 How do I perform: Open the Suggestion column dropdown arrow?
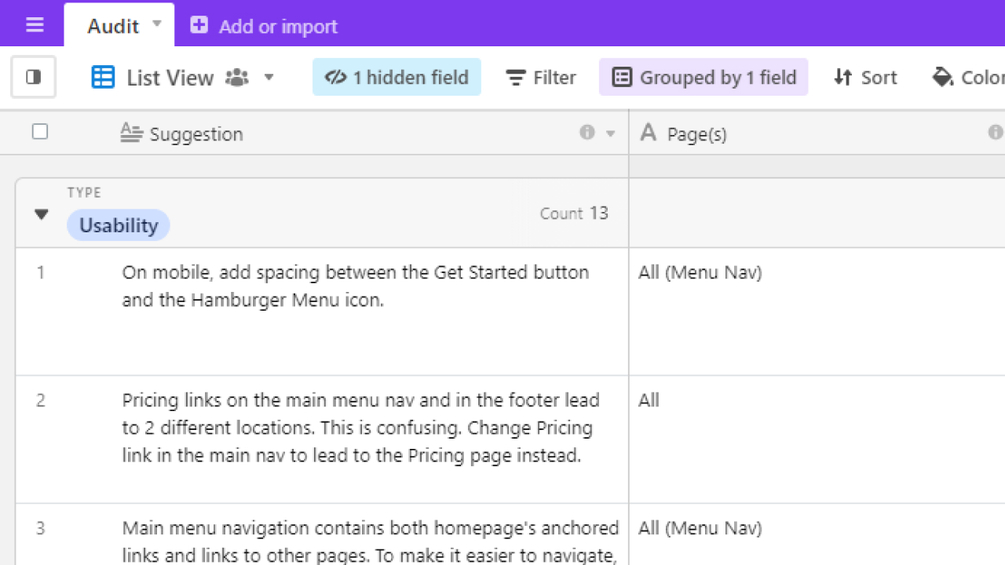click(x=610, y=133)
